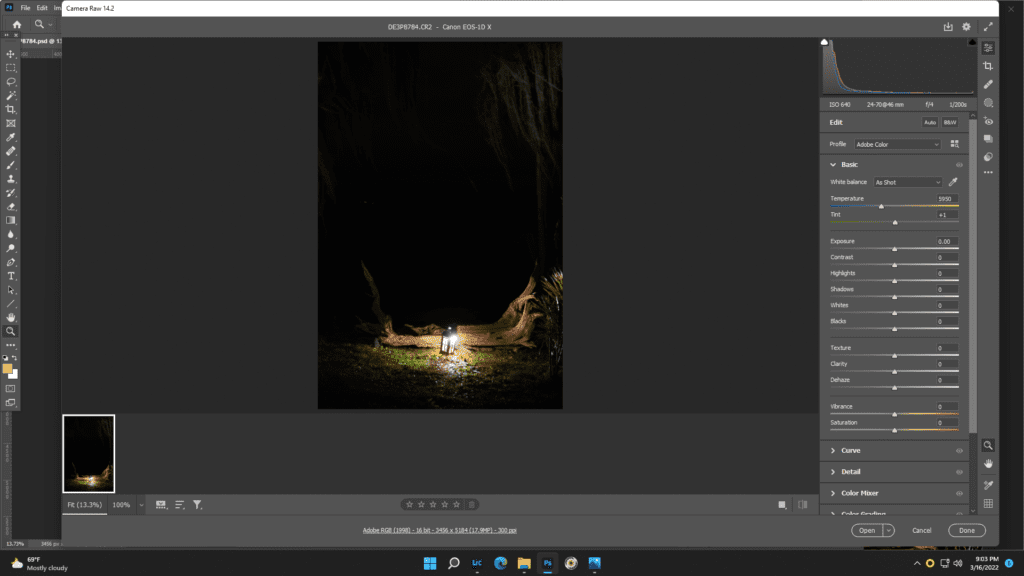The width and height of the screenshot is (1024, 576).
Task: Select the Pen tool in Photoshop
Action: coord(10,263)
